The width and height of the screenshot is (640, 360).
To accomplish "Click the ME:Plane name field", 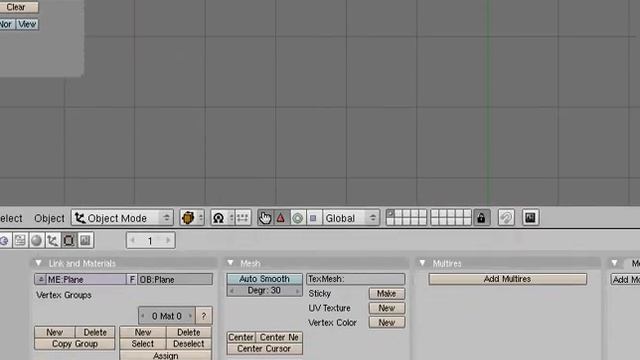I will point(87,280).
